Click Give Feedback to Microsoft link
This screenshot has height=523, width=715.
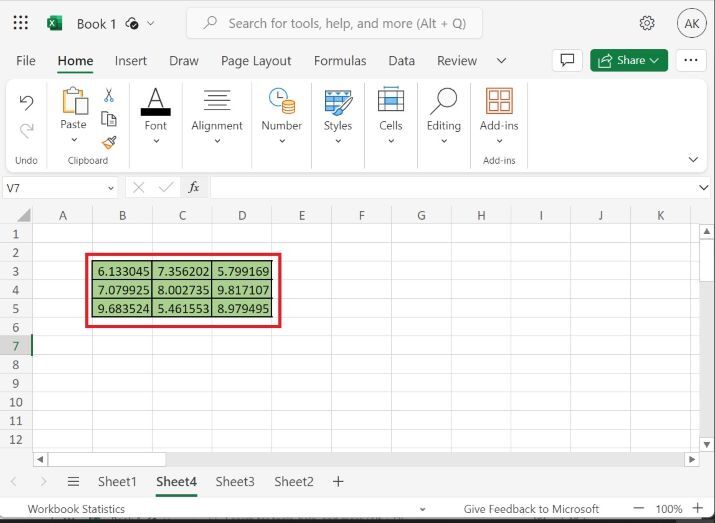(531, 509)
